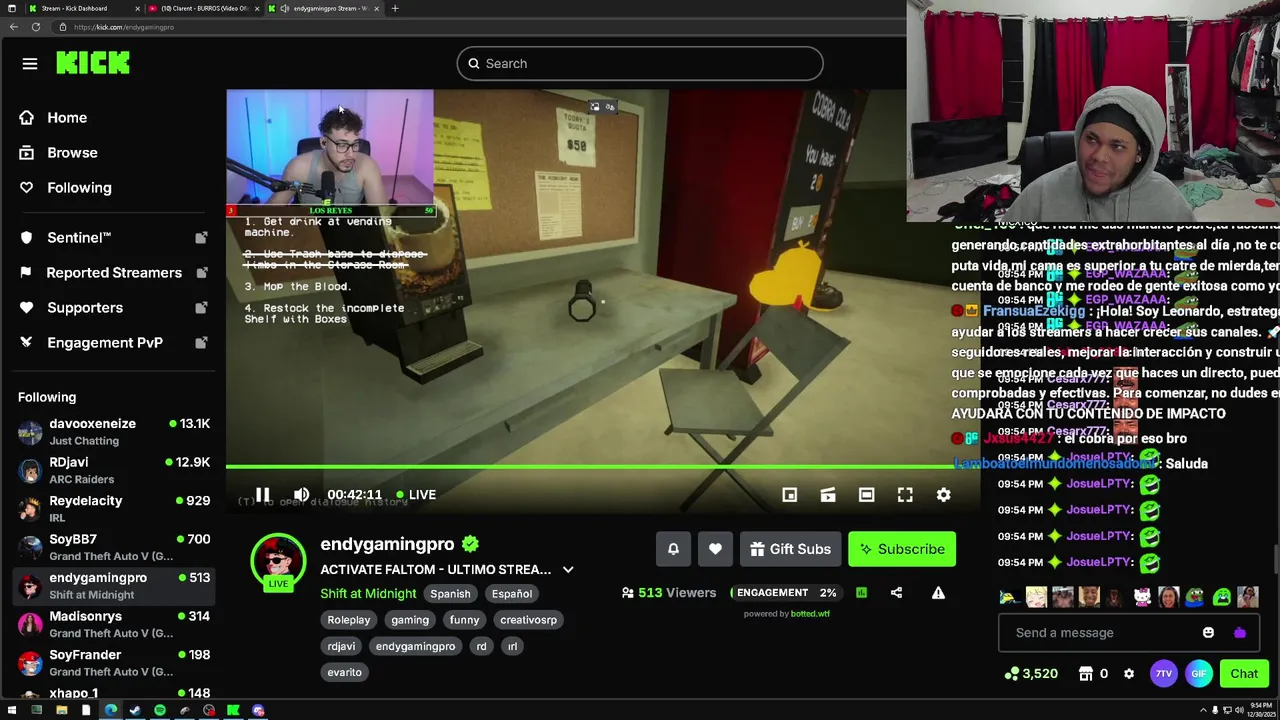Screen dimensions: 1280x720
Task: Open the clip creation icon
Action: point(828,495)
